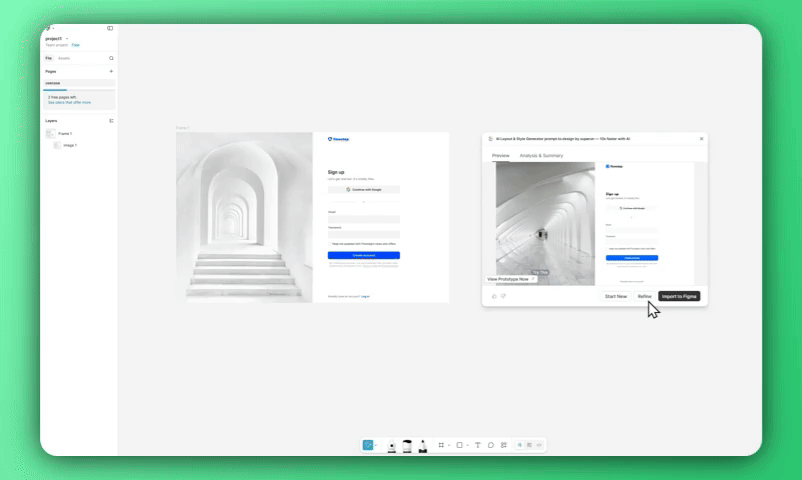Click the Frame 1 label on canvas
This screenshot has width=802, height=480.
pos(183,128)
